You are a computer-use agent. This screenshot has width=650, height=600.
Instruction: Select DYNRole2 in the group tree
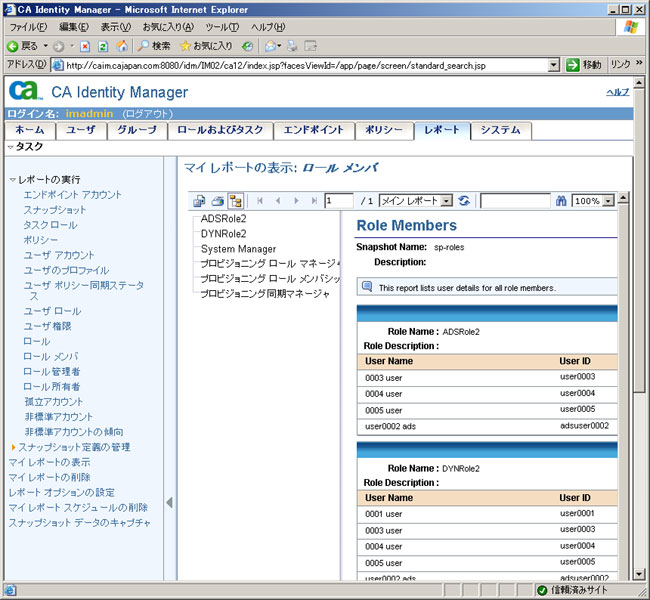point(223,234)
